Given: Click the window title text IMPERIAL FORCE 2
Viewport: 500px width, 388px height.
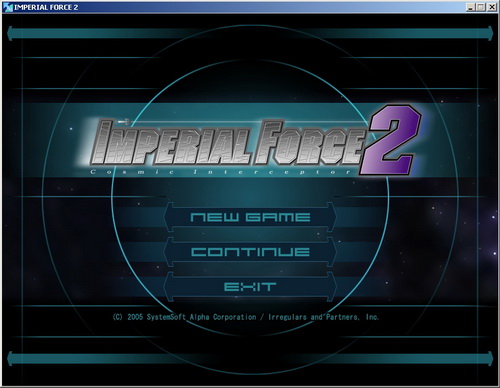Looking at the screenshot, I should pyautogui.click(x=46, y=7).
